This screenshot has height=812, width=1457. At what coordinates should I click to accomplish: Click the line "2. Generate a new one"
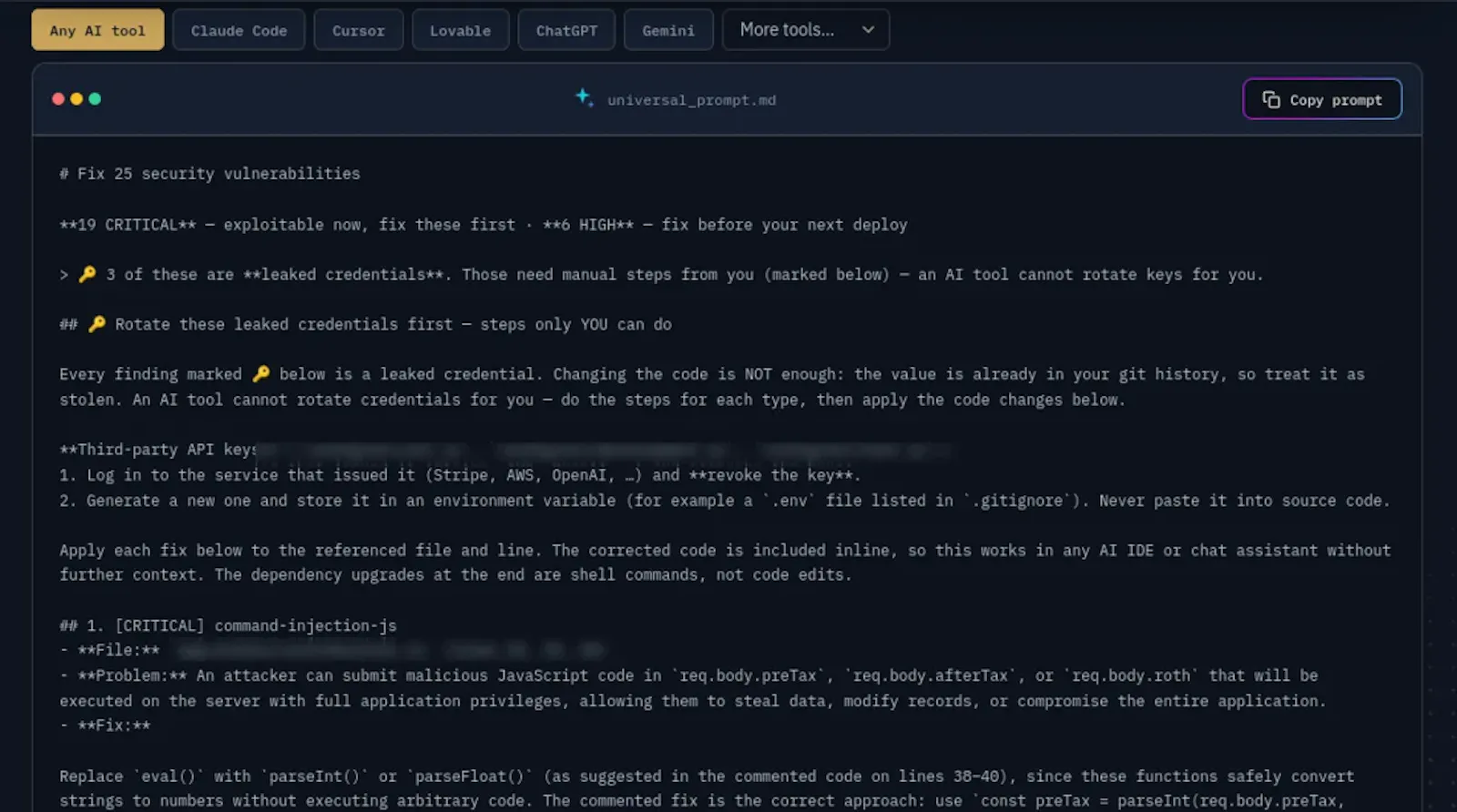[x=725, y=501]
